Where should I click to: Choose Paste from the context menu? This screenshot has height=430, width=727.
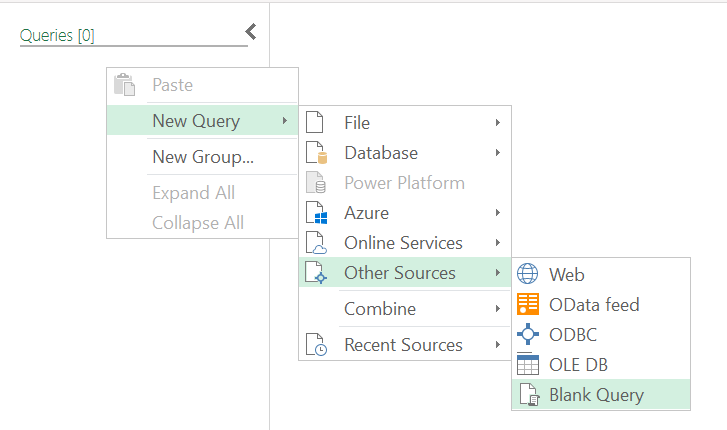(x=203, y=85)
